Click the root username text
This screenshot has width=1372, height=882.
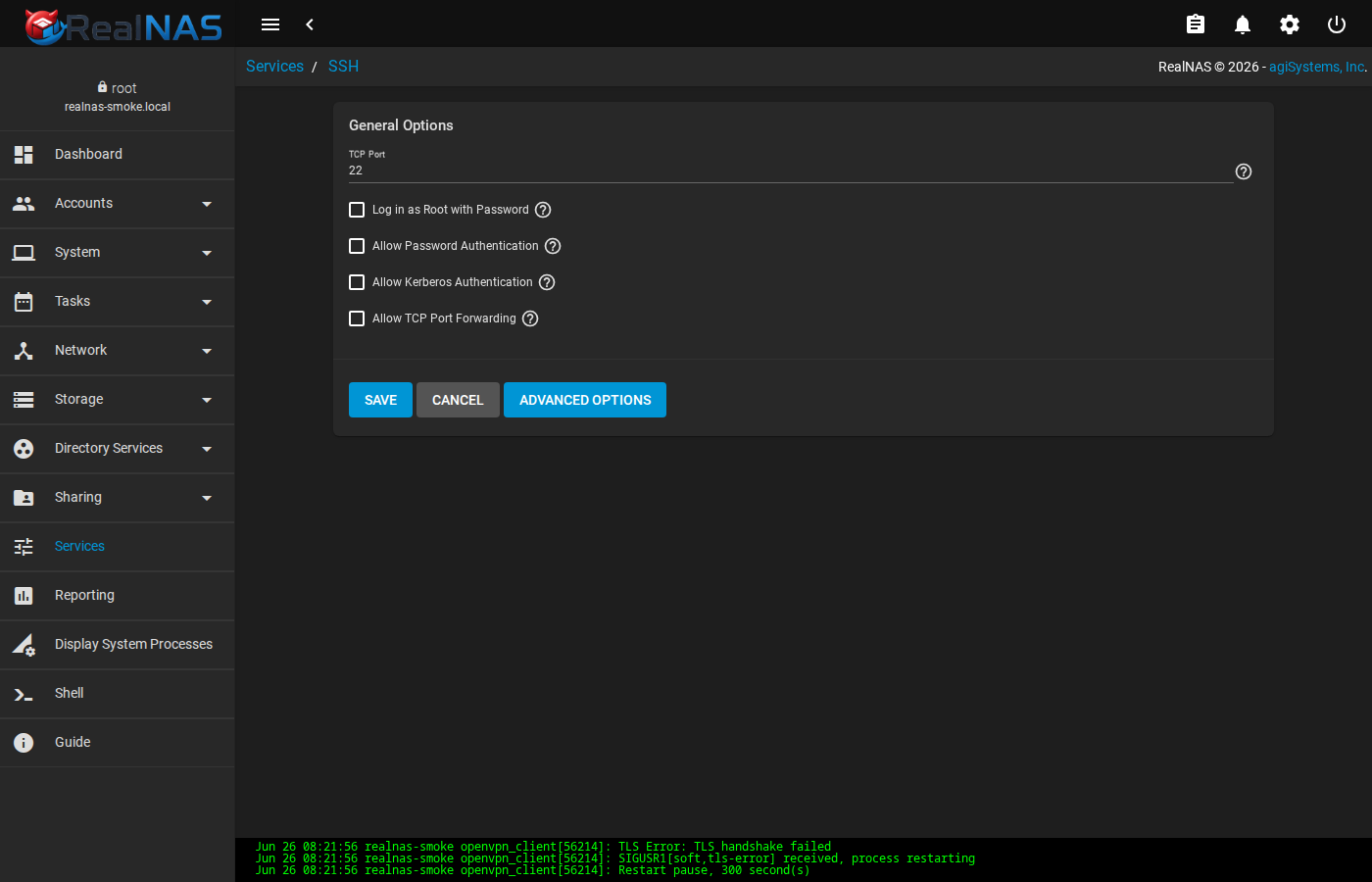(124, 88)
